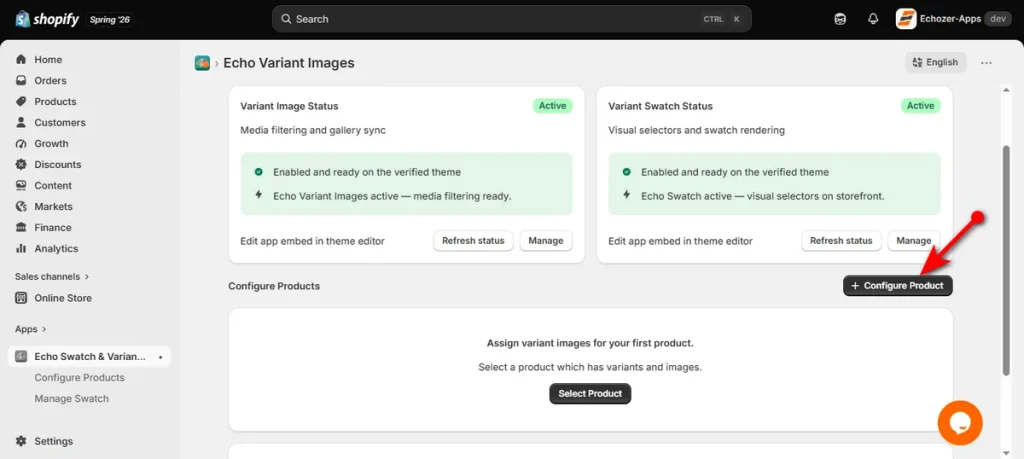Click the Echo Swatch app icon in sidebar
1024x459 pixels.
click(22, 356)
